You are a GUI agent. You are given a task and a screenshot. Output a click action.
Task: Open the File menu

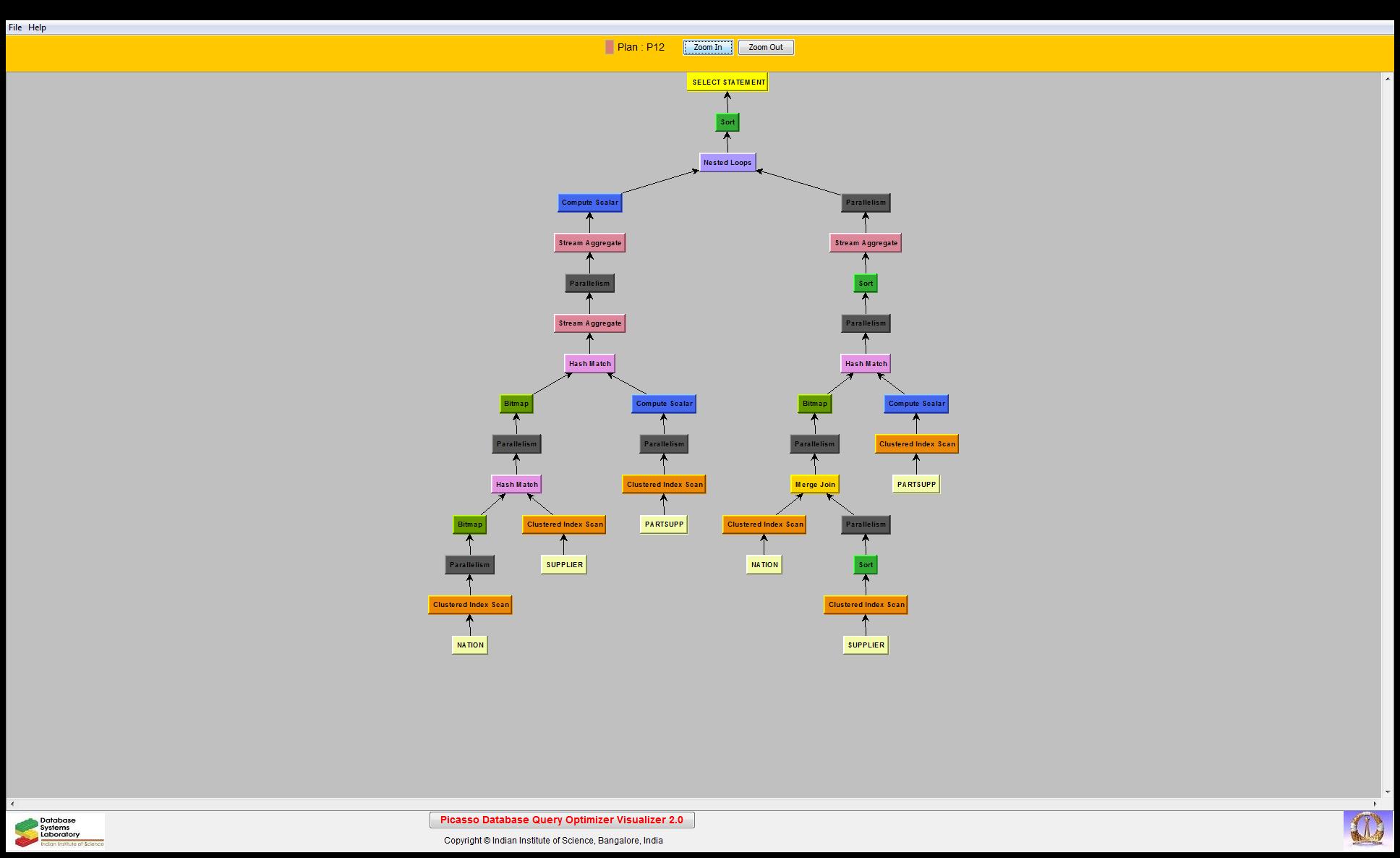pos(15,27)
